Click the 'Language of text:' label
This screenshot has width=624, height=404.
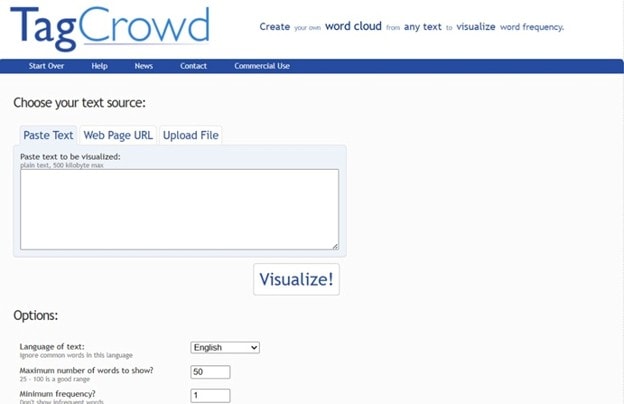tap(52, 346)
